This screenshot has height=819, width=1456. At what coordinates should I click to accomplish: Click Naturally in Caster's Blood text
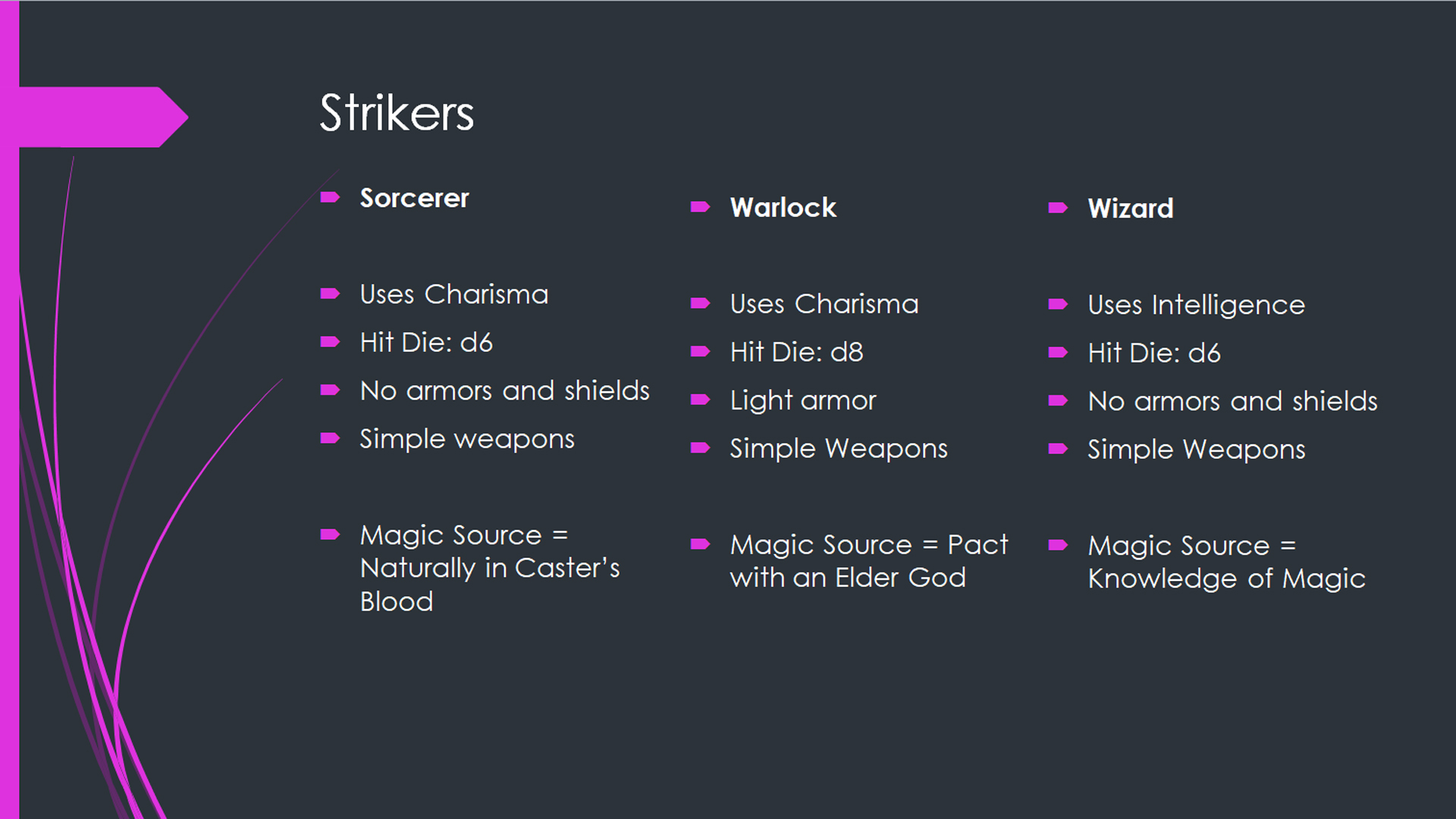489,569
